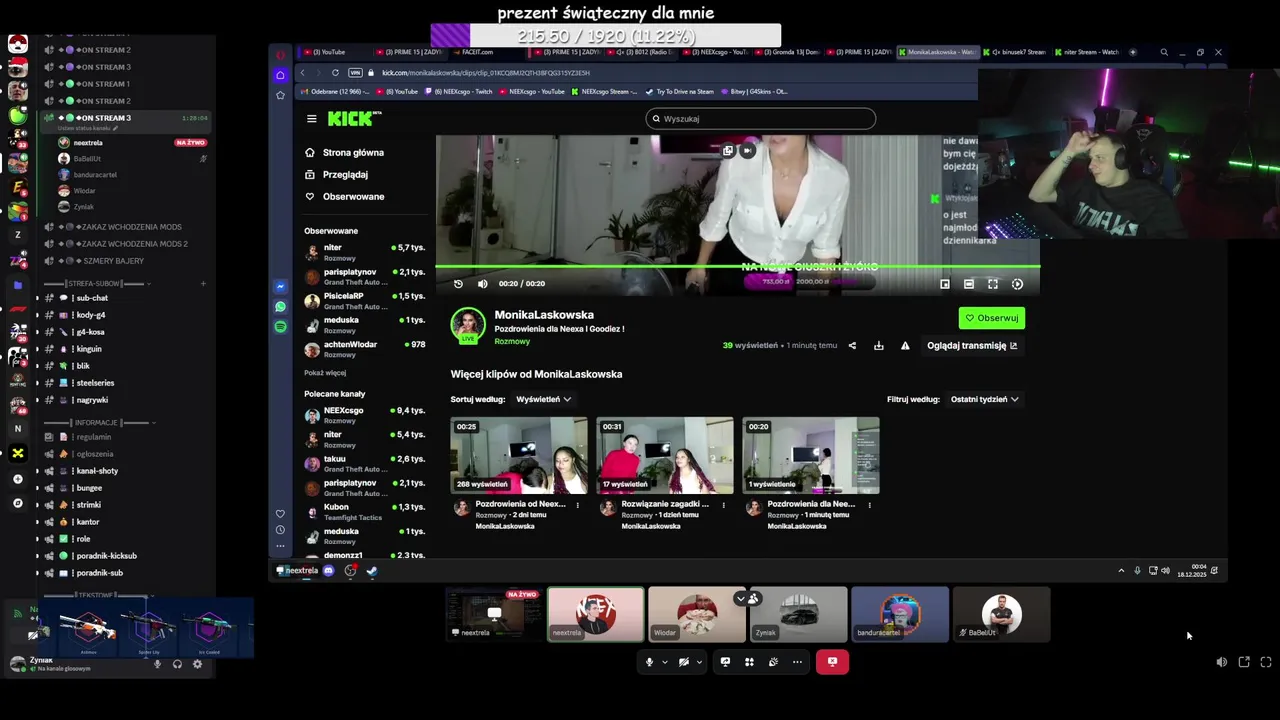Image resolution: width=1280 pixels, height=720 pixels.
Task: Open camera options arrow
Action: point(699,662)
